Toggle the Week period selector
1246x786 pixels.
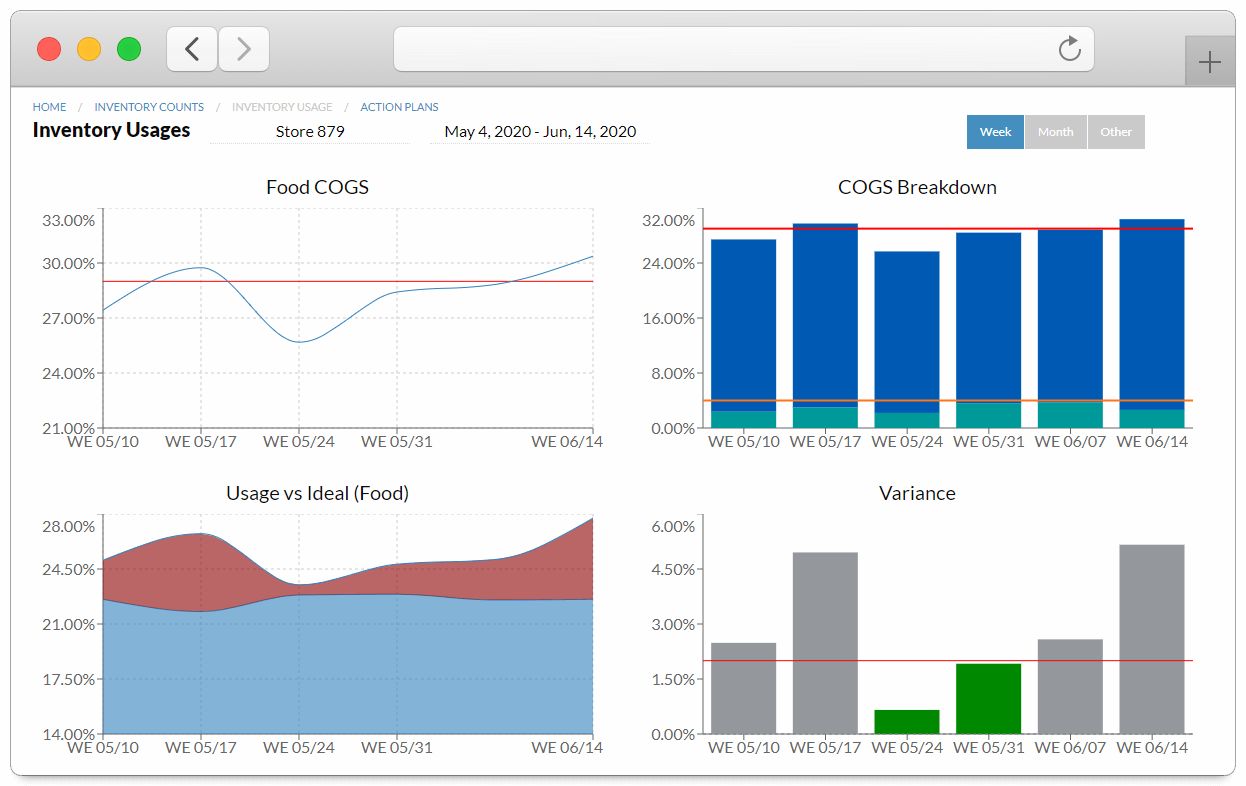point(994,131)
